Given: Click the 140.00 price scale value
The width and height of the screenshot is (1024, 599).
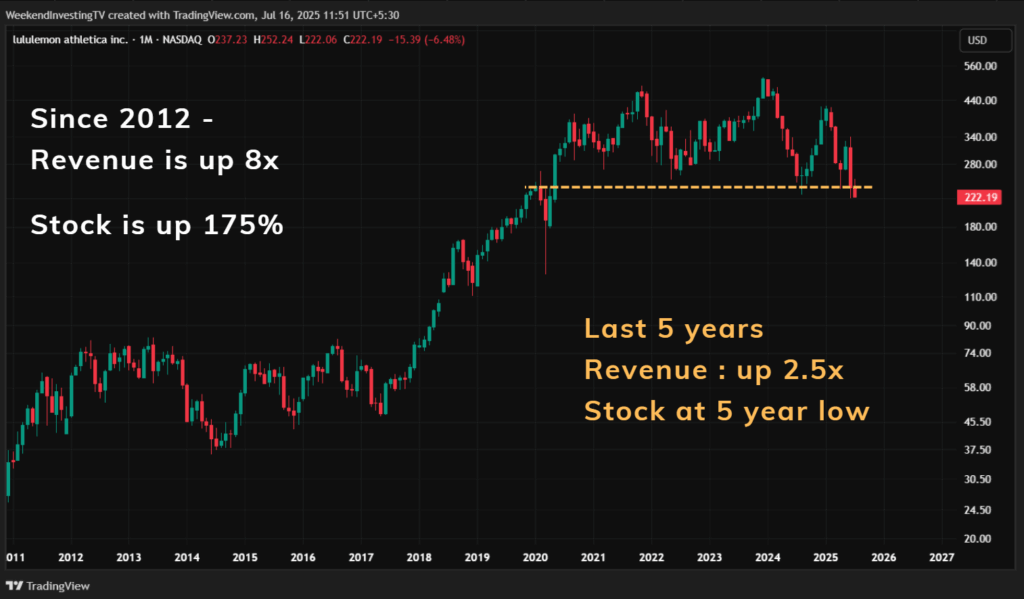Looking at the screenshot, I should (980, 263).
